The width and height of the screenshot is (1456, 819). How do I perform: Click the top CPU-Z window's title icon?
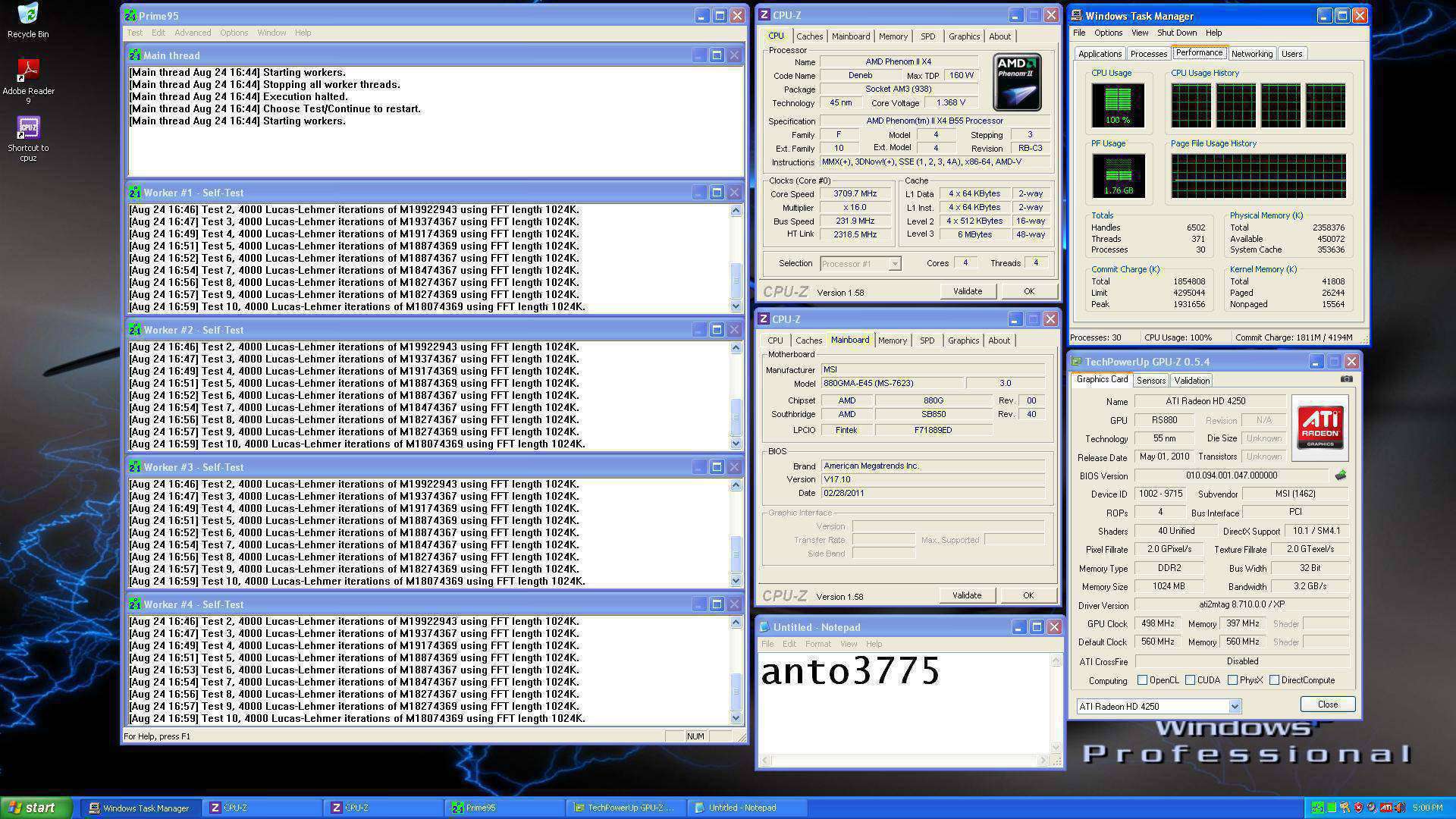click(x=765, y=15)
